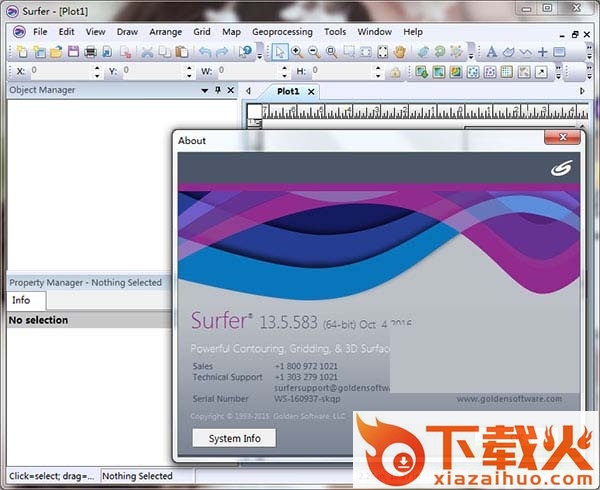This screenshot has width=600, height=490.
Task: Click the Save disk icon
Action: coord(73,51)
